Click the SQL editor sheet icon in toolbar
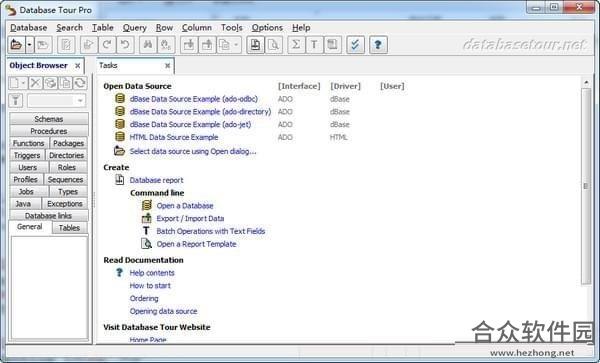The height and width of the screenshot is (363, 600). (x=66, y=45)
